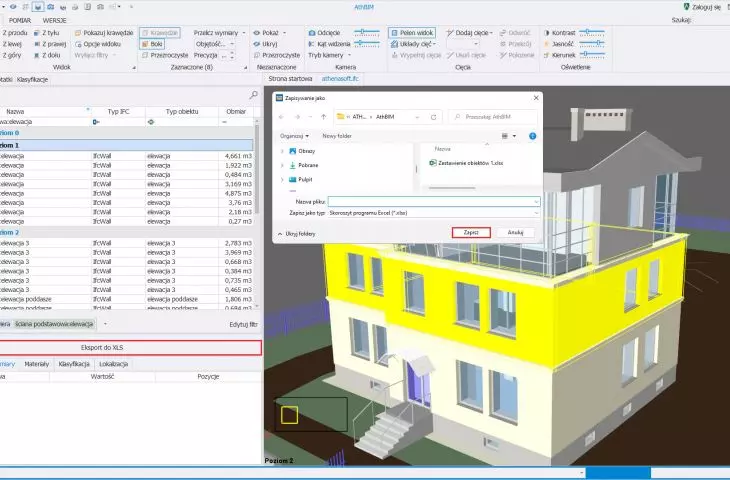Screen dimensions: 730x480
Task: Click 'Nowy folder' in the save dialog
Action: [x=337, y=136]
